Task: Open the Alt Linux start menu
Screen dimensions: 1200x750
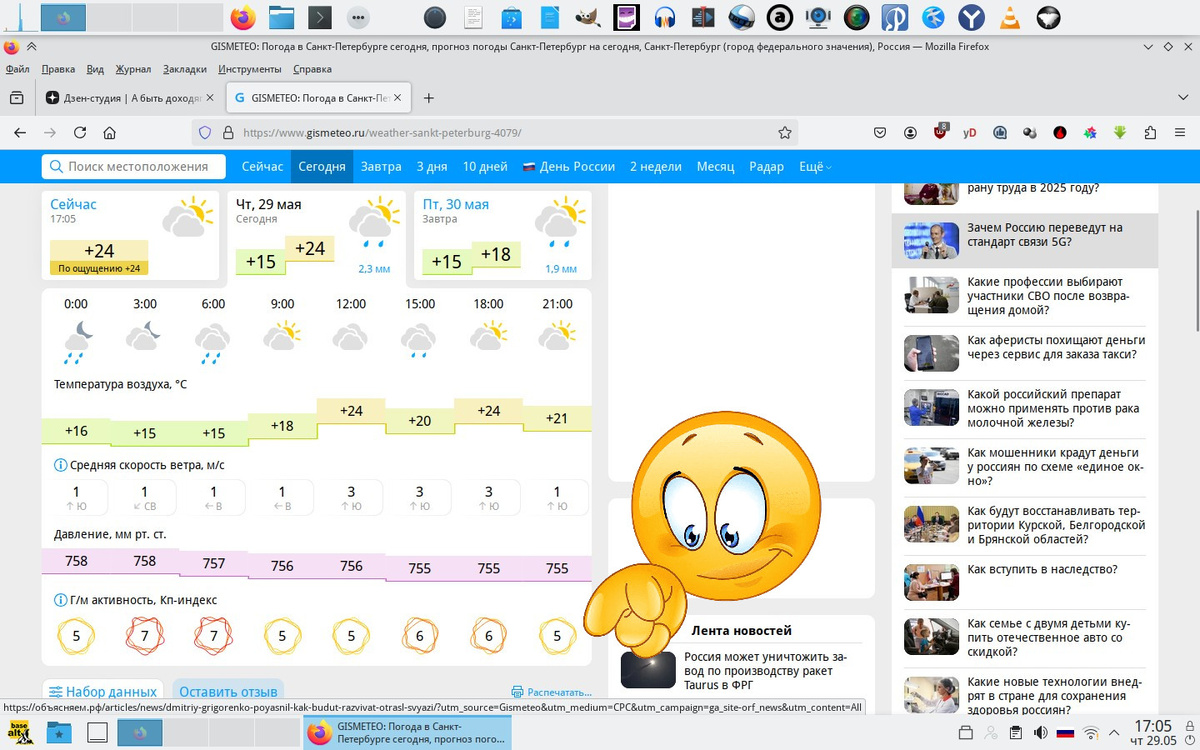Action: click(x=20, y=732)
